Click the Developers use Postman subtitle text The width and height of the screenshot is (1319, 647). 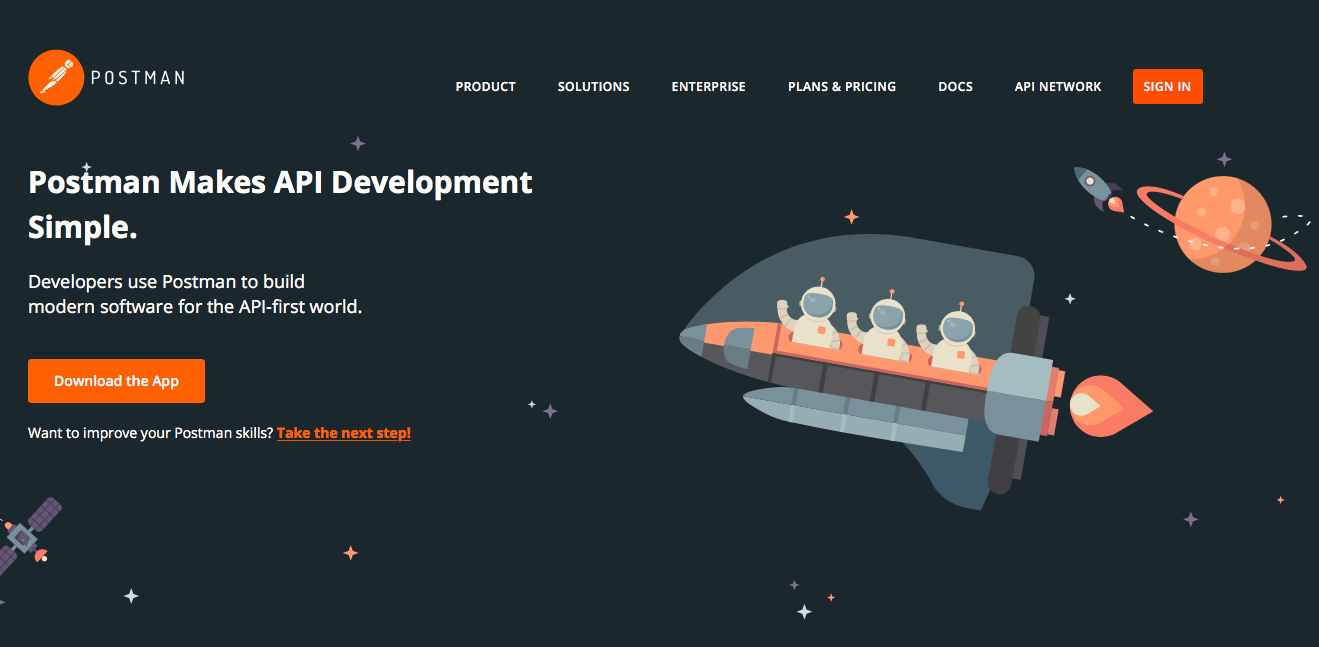(x=195, y=294)
